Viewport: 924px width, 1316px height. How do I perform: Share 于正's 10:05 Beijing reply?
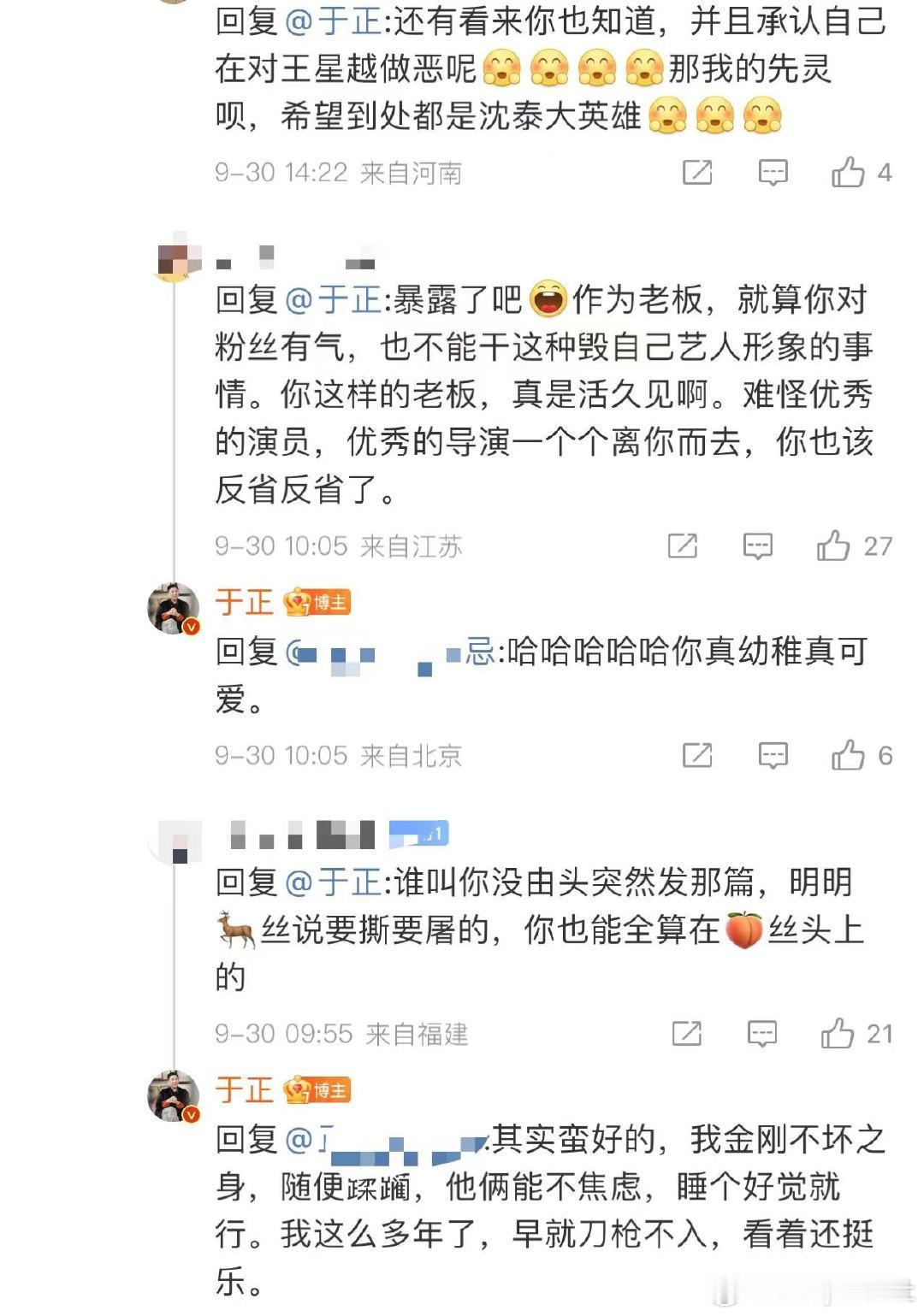tap(697, 755)
